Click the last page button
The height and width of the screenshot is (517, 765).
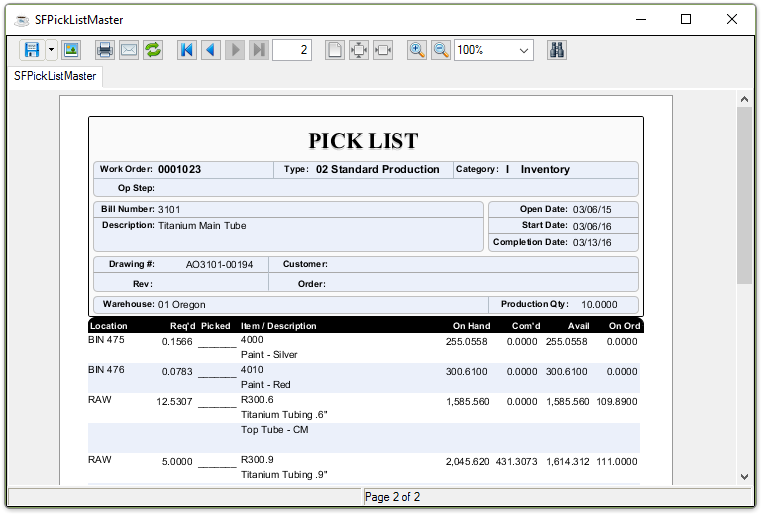tap(259, 50)
